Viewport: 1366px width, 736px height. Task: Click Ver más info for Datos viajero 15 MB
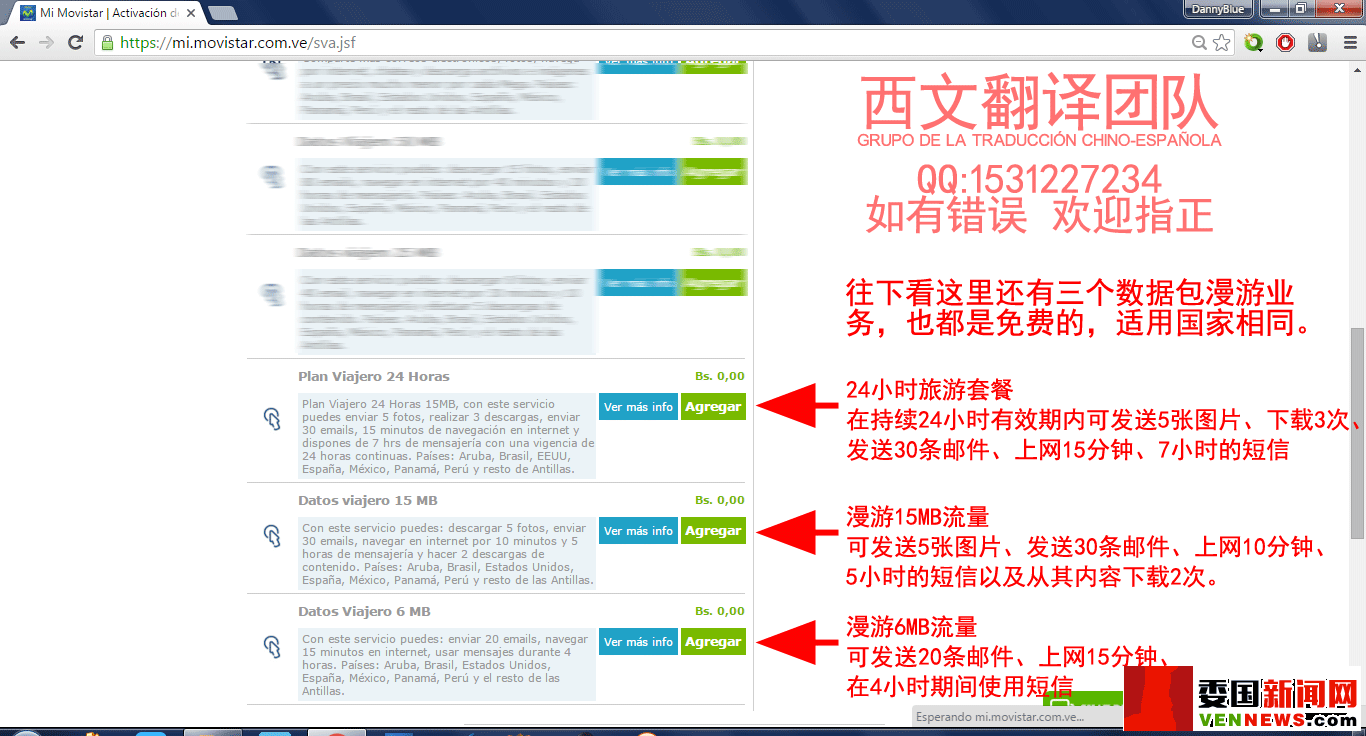[638, 531]
